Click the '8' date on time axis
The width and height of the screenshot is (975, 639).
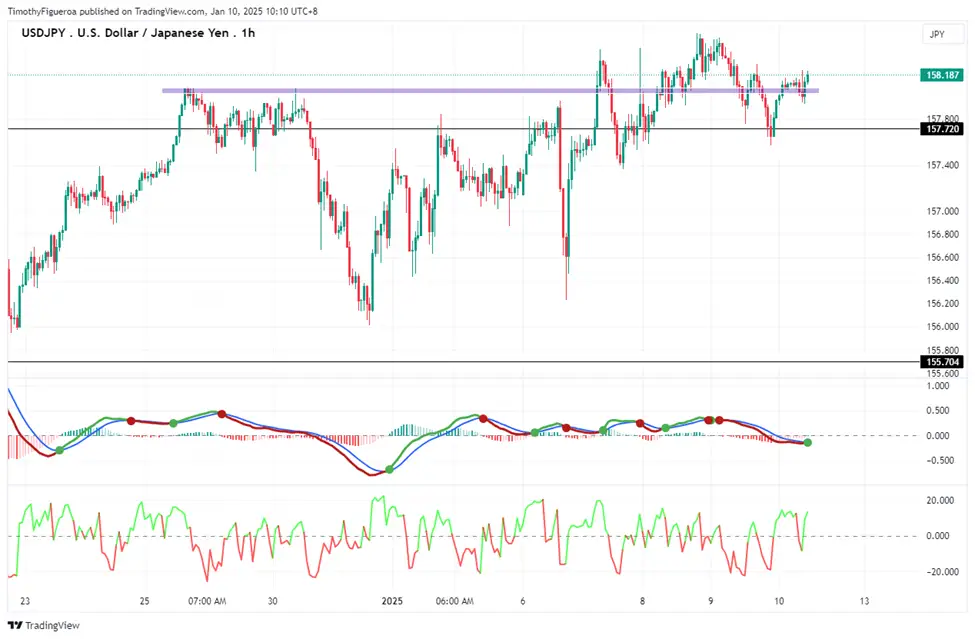pos(642,601)
